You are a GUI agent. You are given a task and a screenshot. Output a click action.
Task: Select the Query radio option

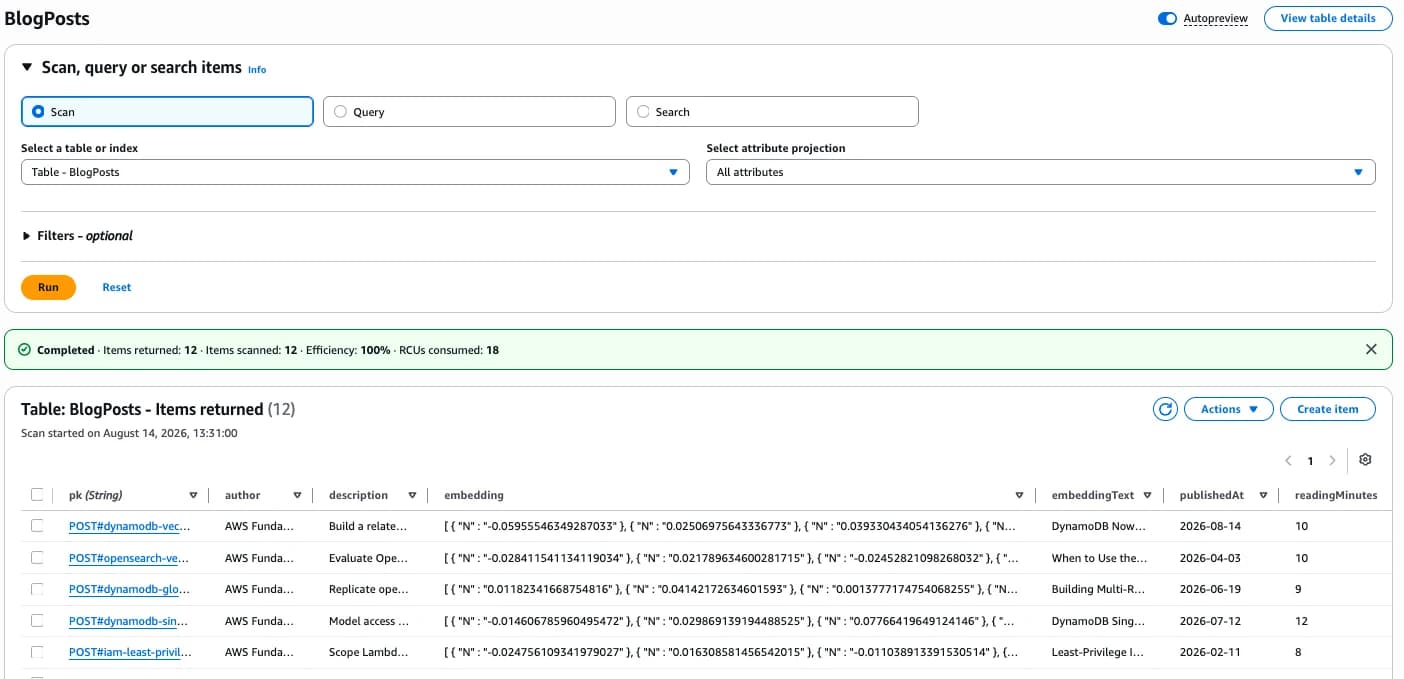click(469, 112)
